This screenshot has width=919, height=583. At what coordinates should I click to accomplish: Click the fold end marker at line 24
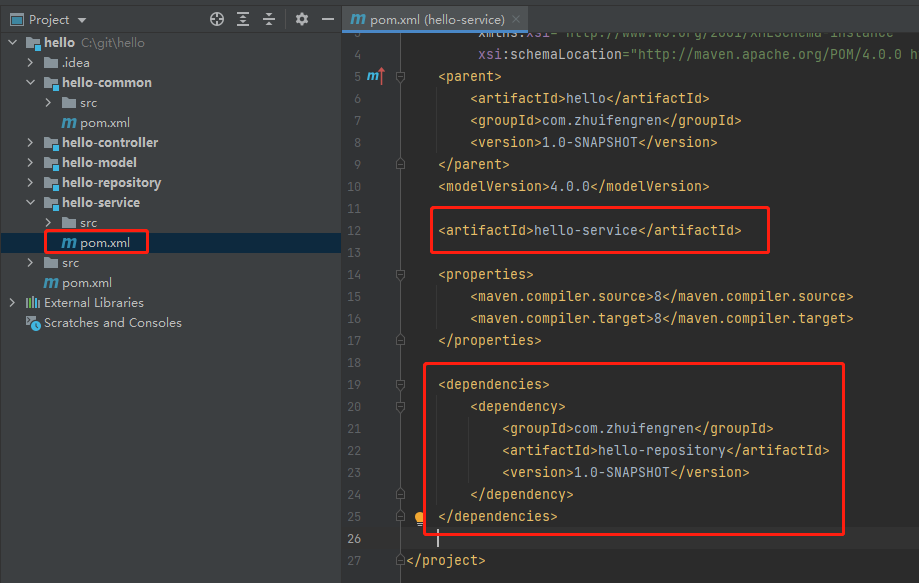[400, 495]
